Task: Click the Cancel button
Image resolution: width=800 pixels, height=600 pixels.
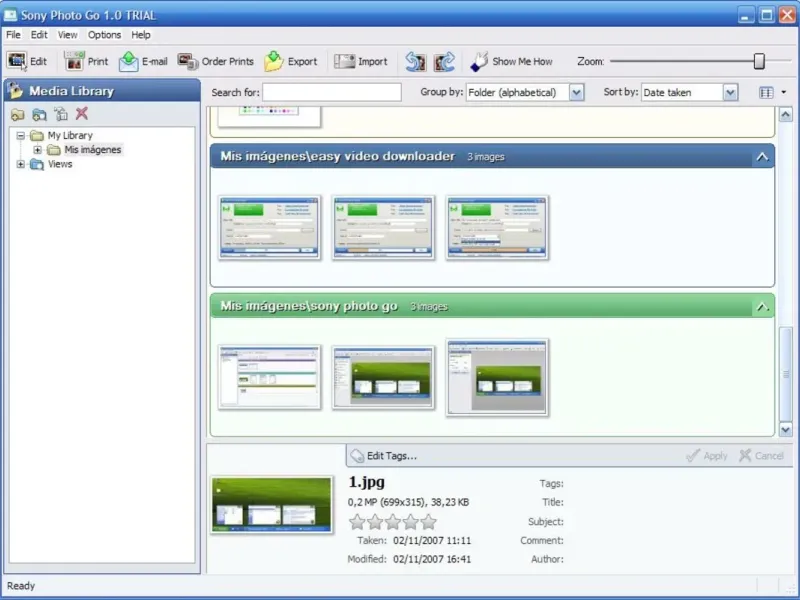Action: click(761, 456)
